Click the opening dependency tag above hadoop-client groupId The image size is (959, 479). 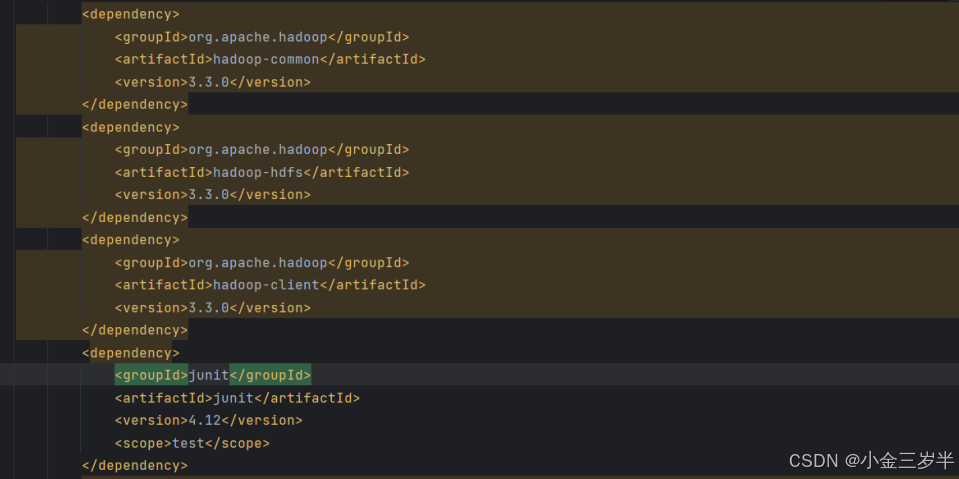[131, 240]
